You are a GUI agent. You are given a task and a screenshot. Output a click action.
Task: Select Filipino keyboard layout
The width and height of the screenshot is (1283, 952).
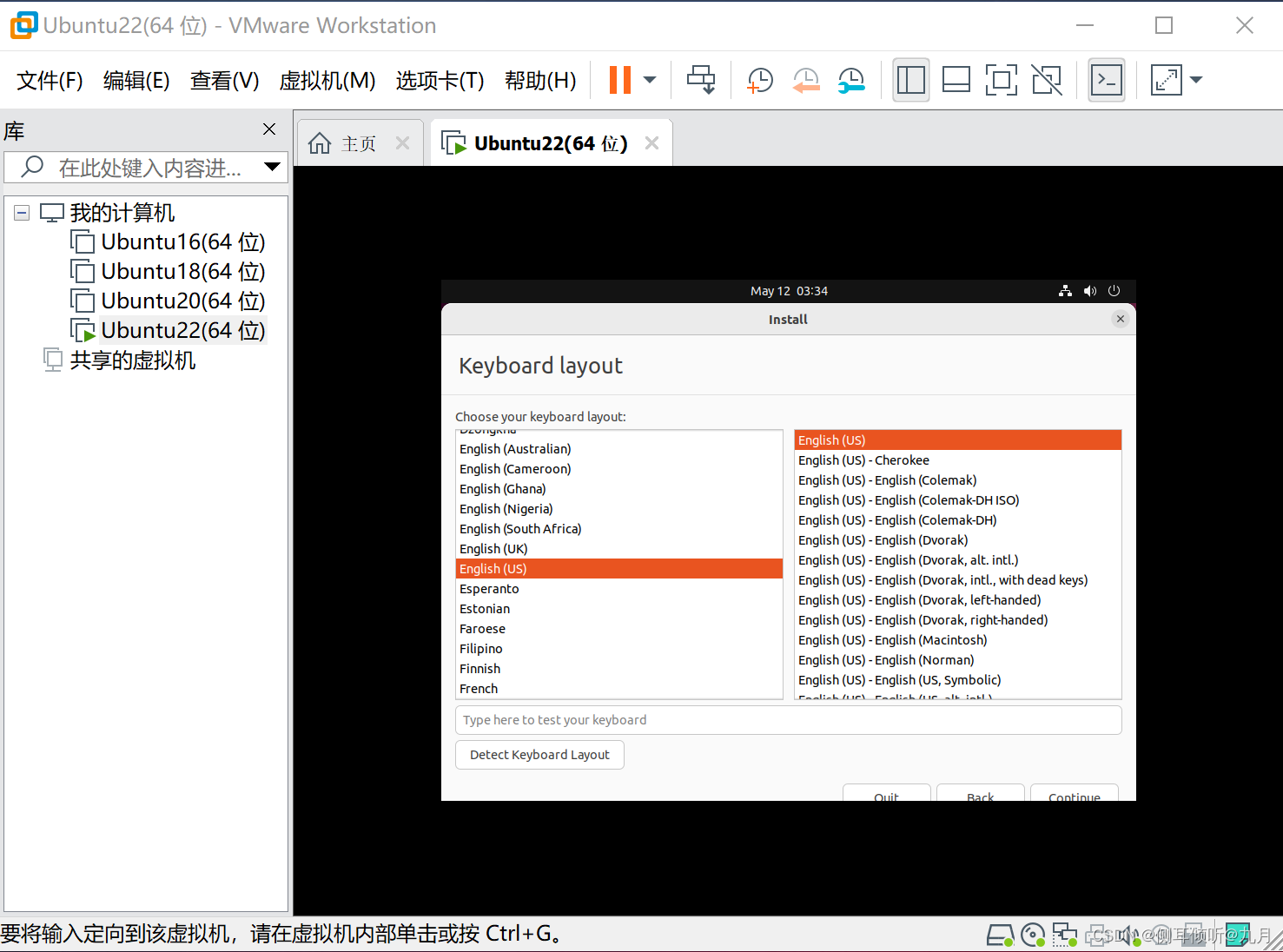point(619,649)
